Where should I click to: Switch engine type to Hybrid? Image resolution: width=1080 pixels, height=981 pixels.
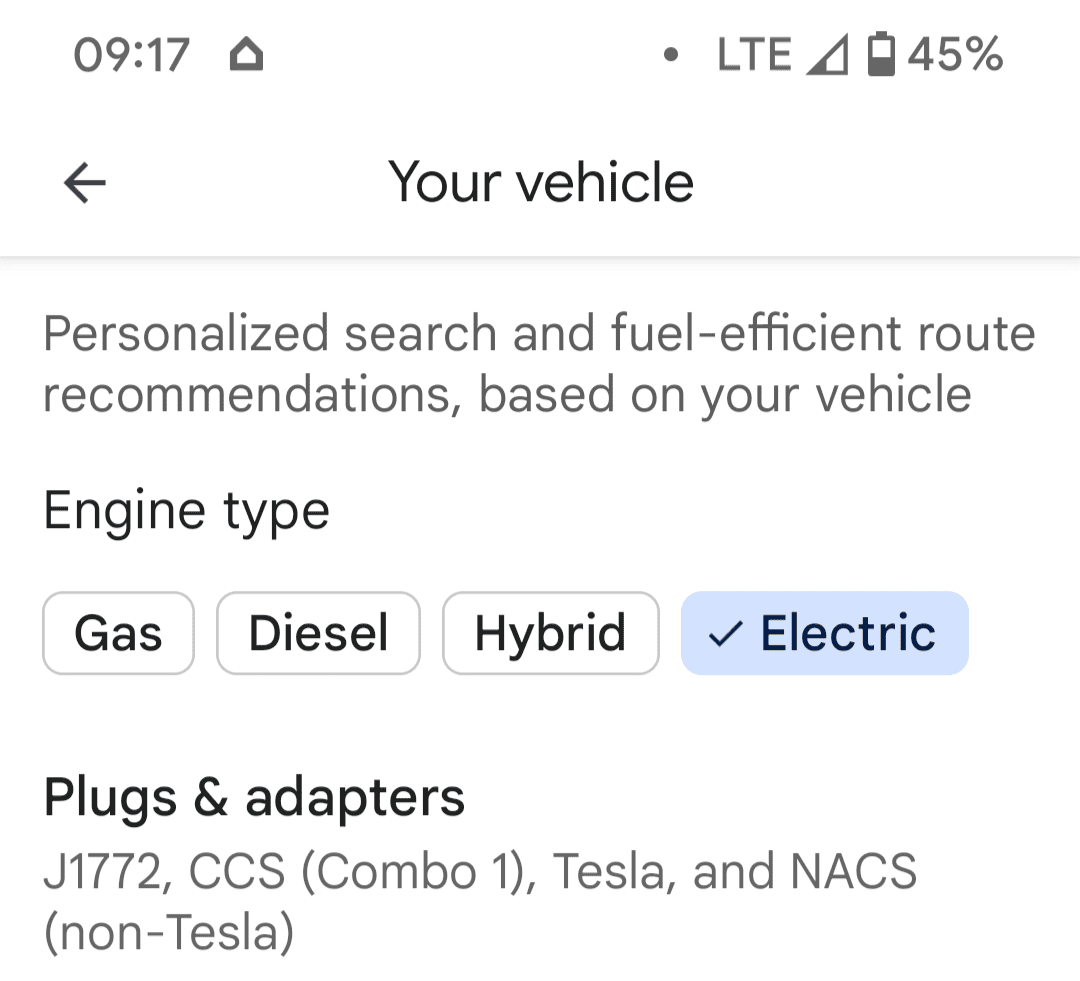(x=550, y=634)
